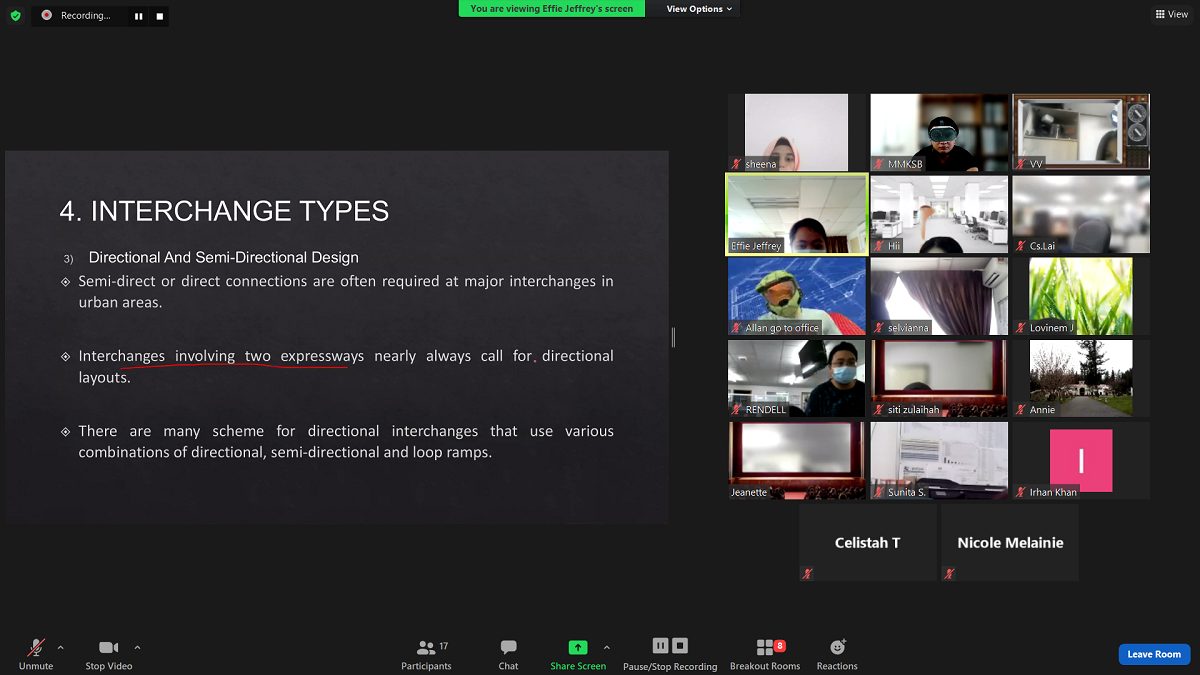Click the muted mic icon beside Hii's name
This screenshot has width=1200, height=675.
pyautogui.click(x=879, y=246)
